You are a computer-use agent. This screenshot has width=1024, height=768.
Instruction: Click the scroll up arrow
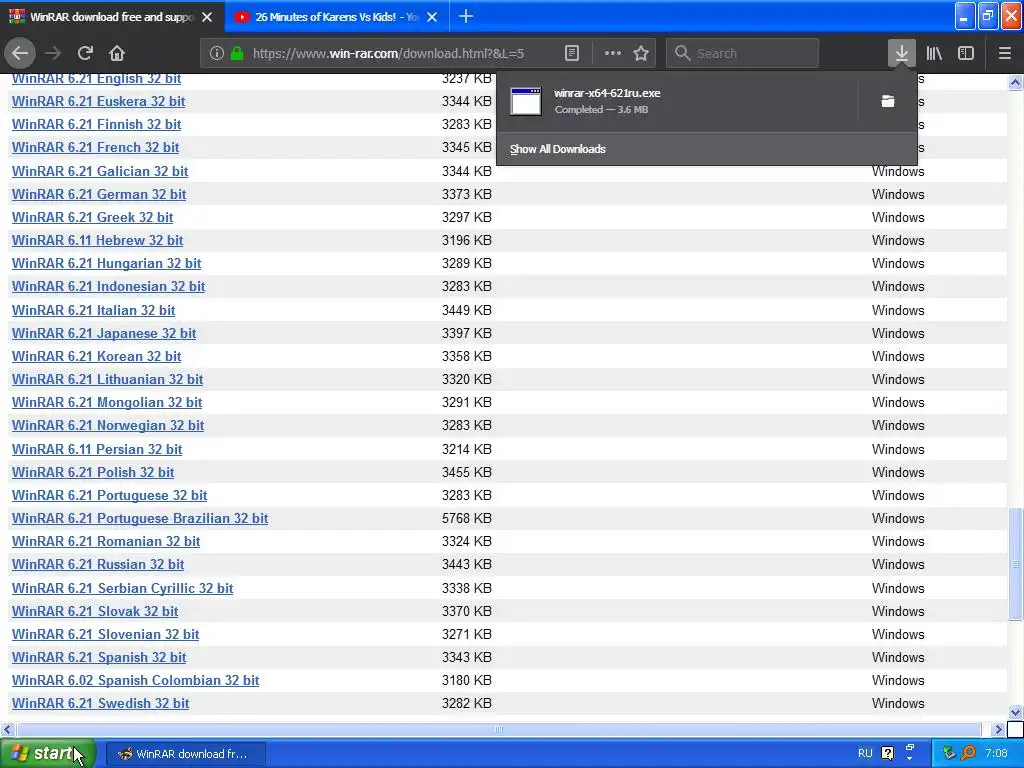coord(1015,82)
